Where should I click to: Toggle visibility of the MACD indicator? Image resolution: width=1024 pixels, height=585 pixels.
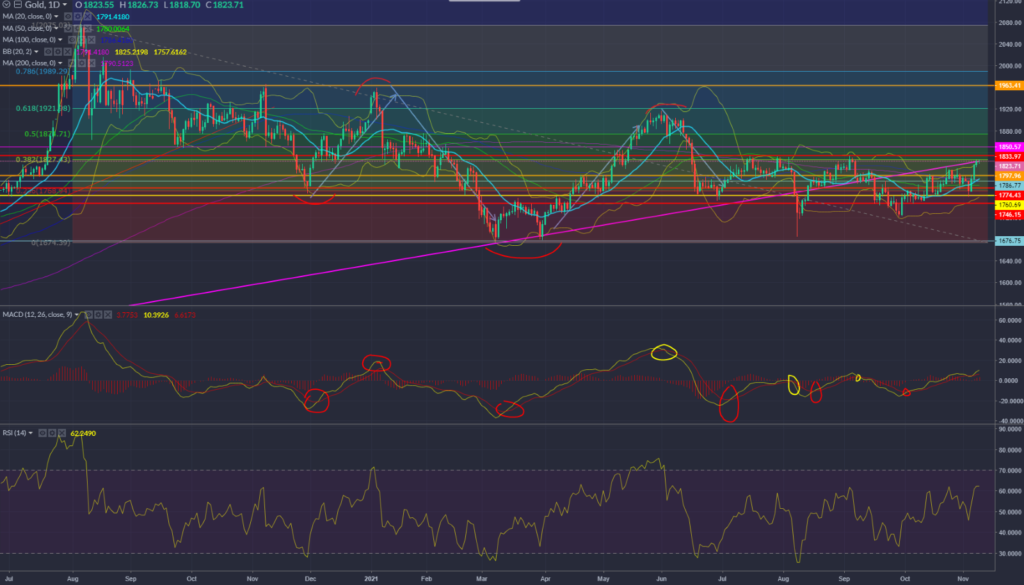point(89,314)
